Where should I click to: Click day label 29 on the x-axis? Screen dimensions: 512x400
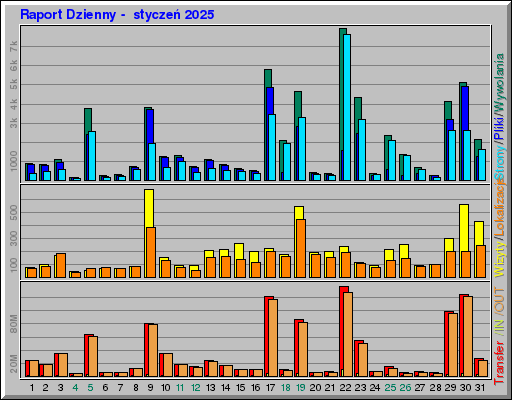pos(450,388)
